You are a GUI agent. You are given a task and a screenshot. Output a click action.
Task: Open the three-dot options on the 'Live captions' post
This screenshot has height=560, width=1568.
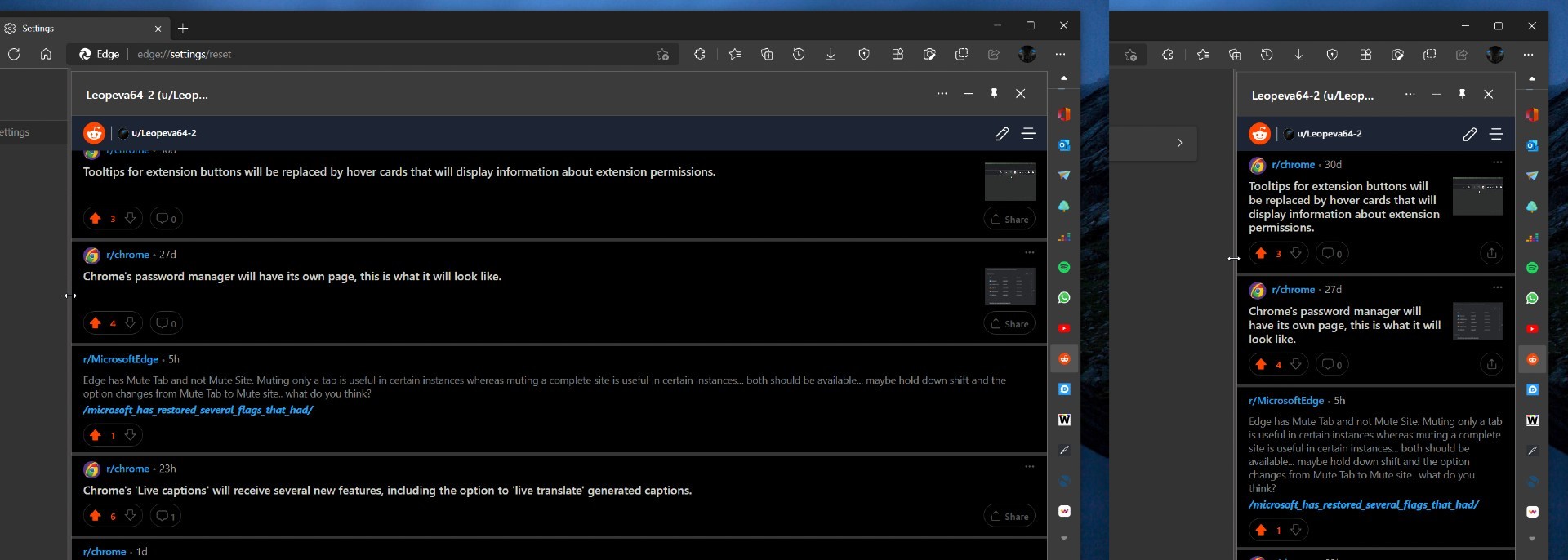[x=1029, y=467]
